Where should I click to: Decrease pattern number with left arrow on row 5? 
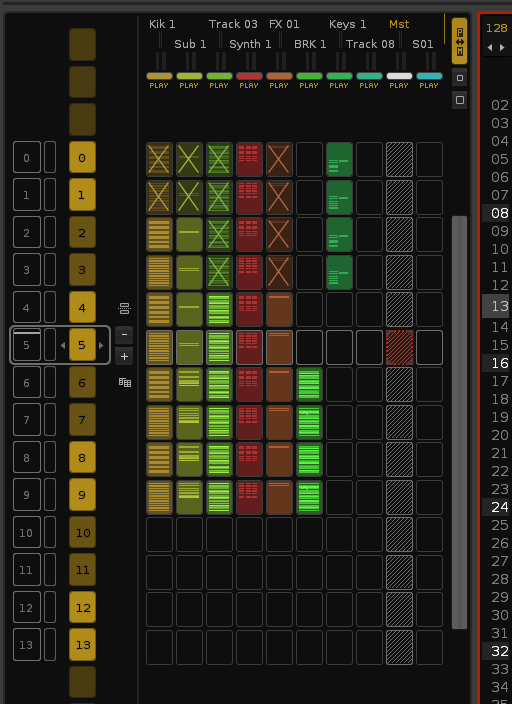[x=63, y=345]
